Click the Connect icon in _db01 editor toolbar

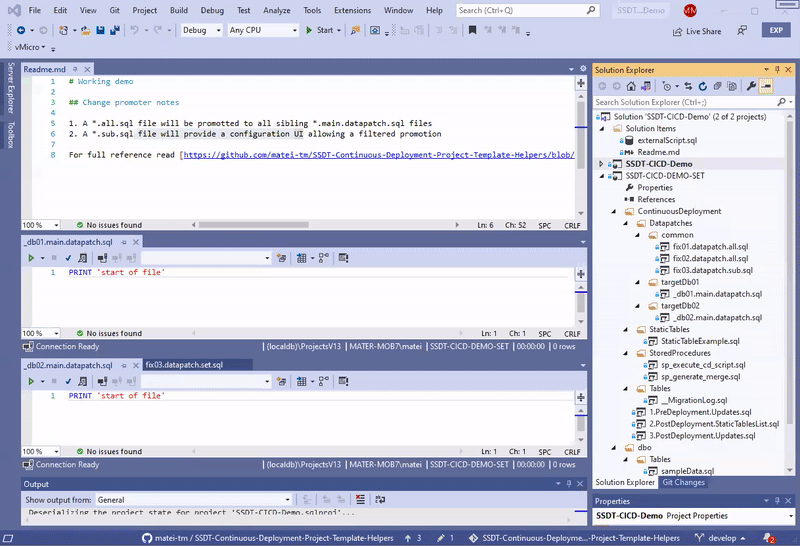coord(102,258)
